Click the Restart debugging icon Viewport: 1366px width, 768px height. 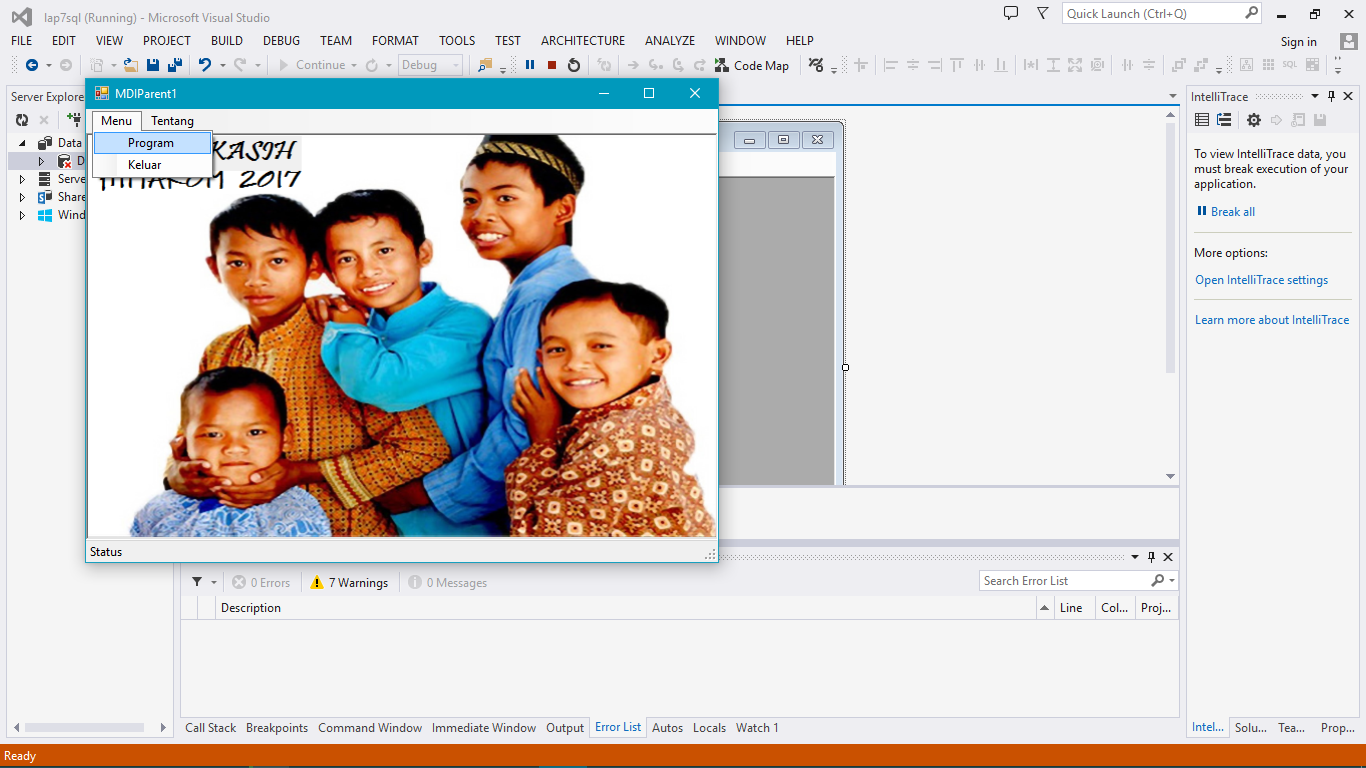[x=573, y=65]
